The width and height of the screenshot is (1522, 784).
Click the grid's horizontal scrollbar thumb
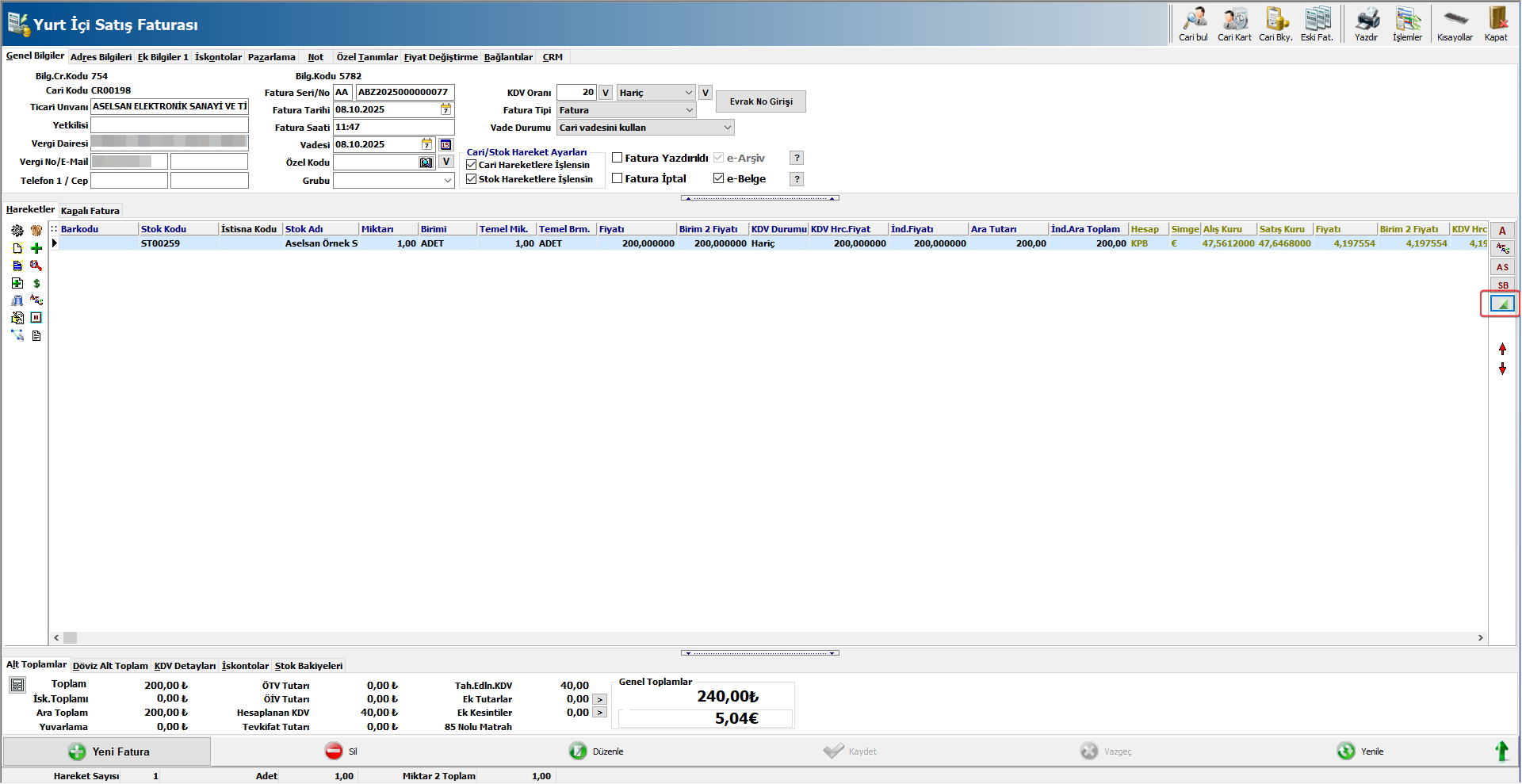click(71, 638)
